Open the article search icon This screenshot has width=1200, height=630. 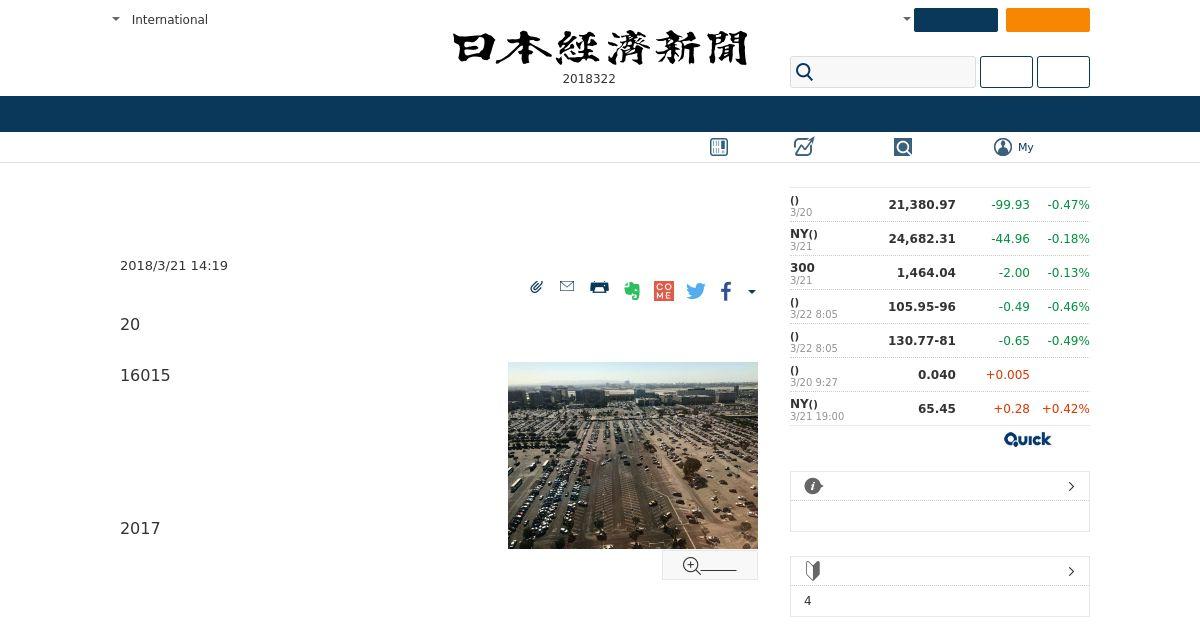click(x=903, y=147)
